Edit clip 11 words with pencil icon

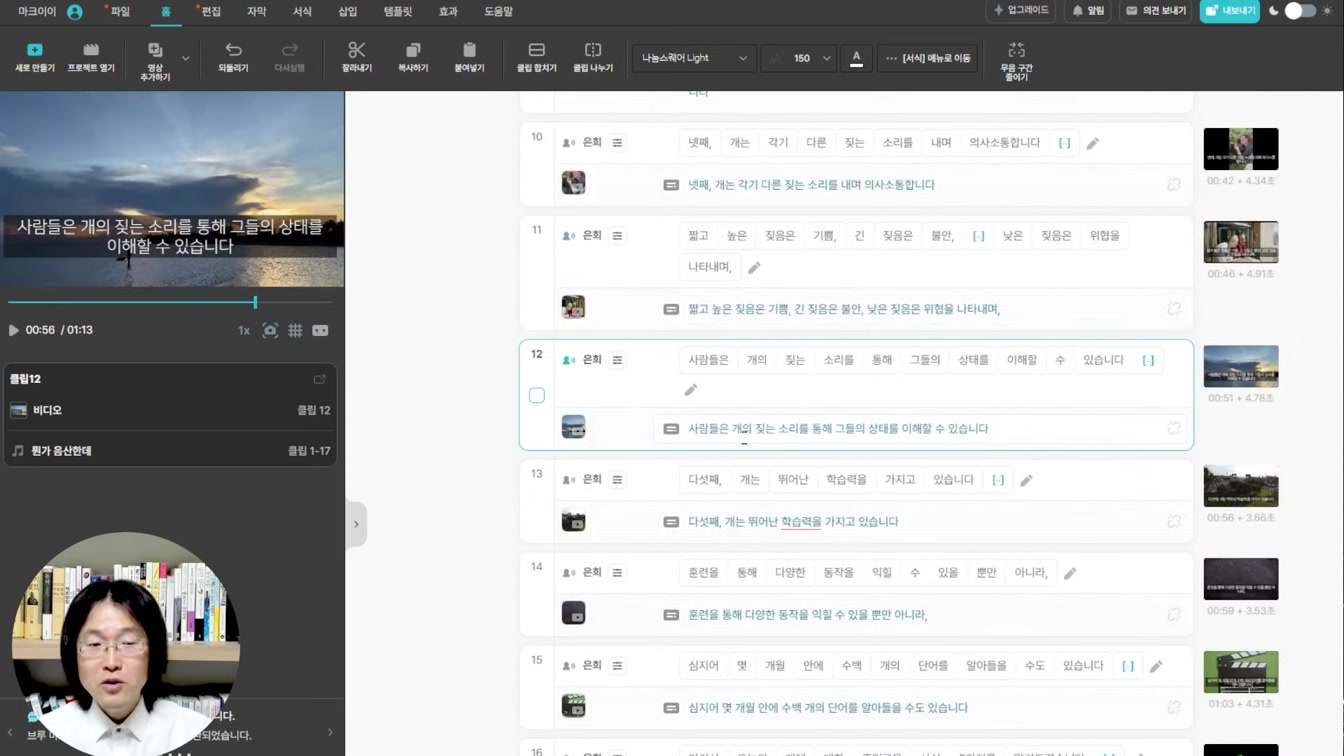click(x=754, y=268)
